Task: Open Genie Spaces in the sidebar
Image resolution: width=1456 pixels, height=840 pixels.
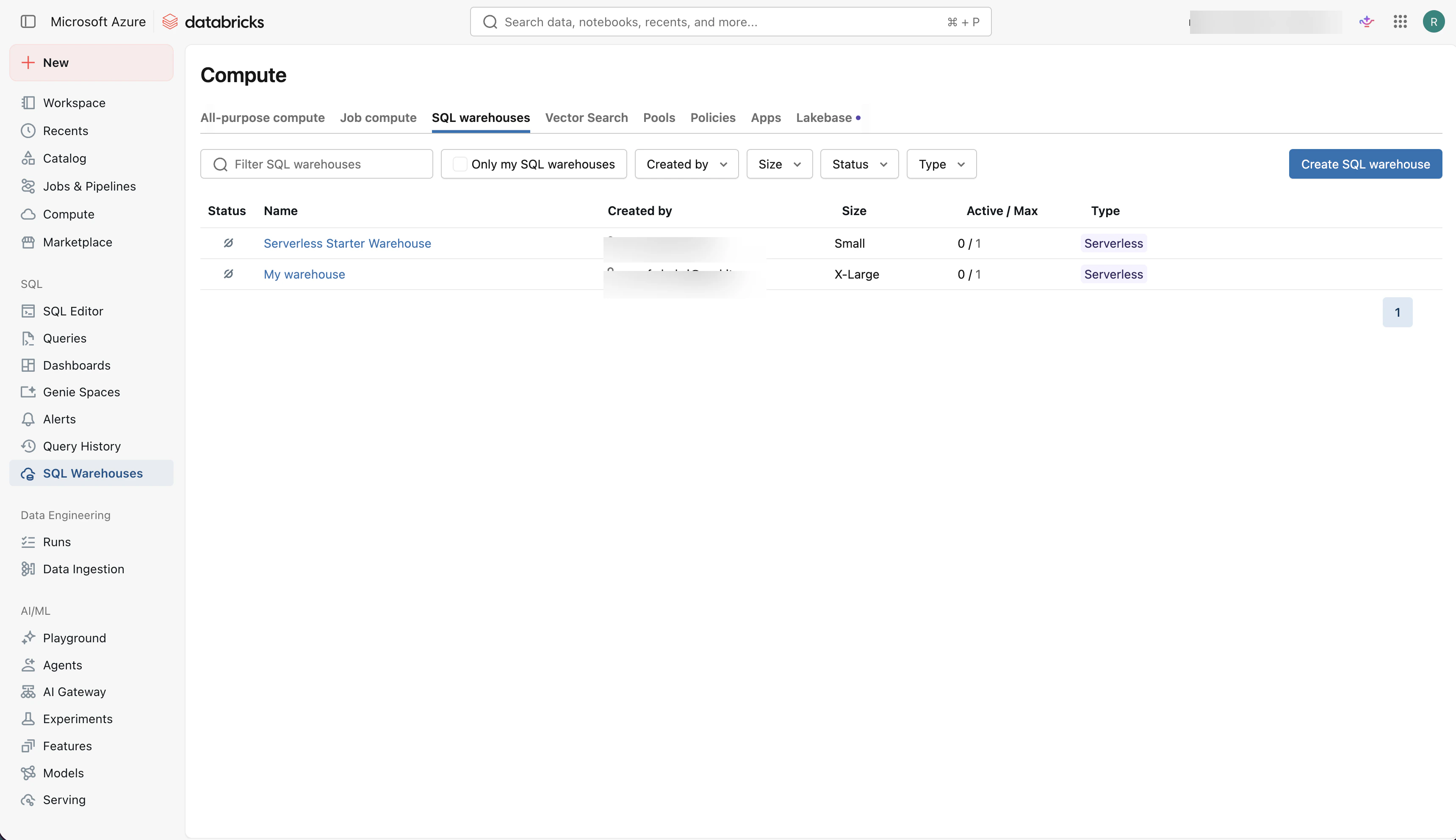Action: (91, 392)
